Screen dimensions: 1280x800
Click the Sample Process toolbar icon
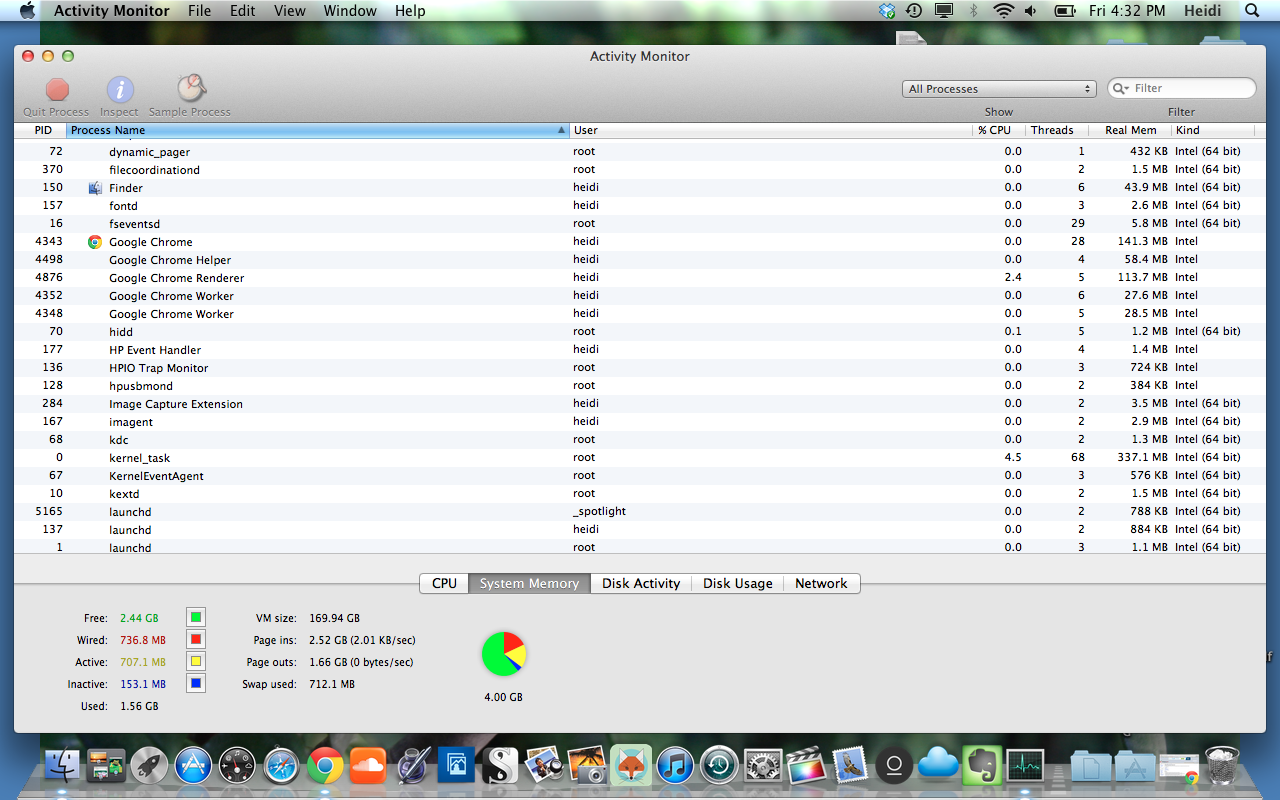[x=190, y=89]
